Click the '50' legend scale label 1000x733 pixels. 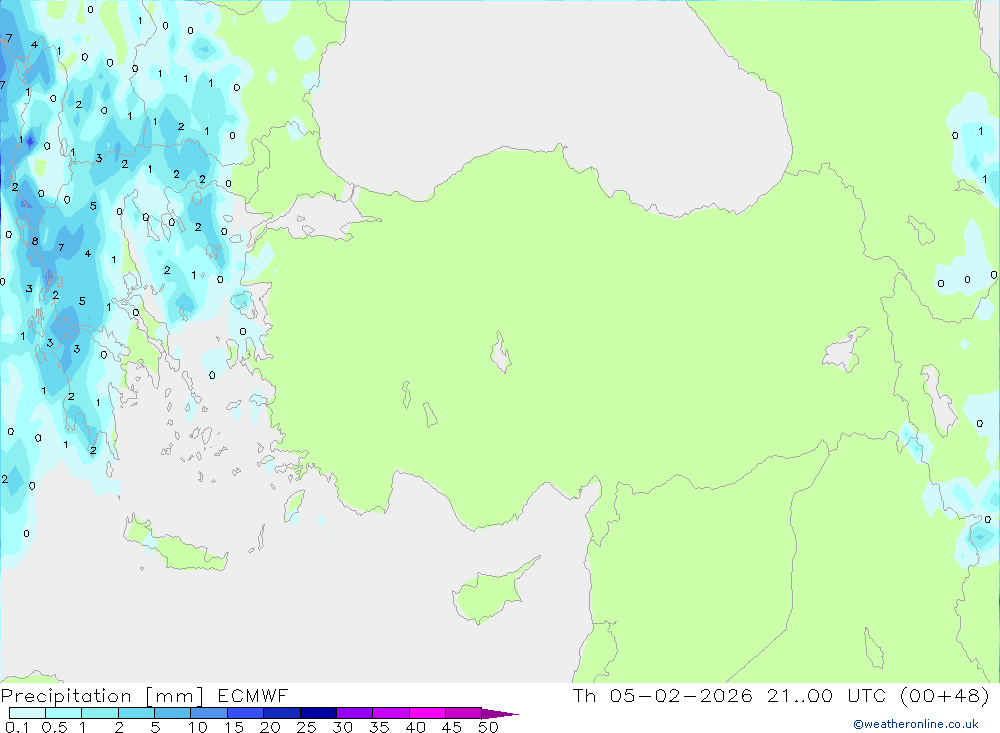click(488, 727)
